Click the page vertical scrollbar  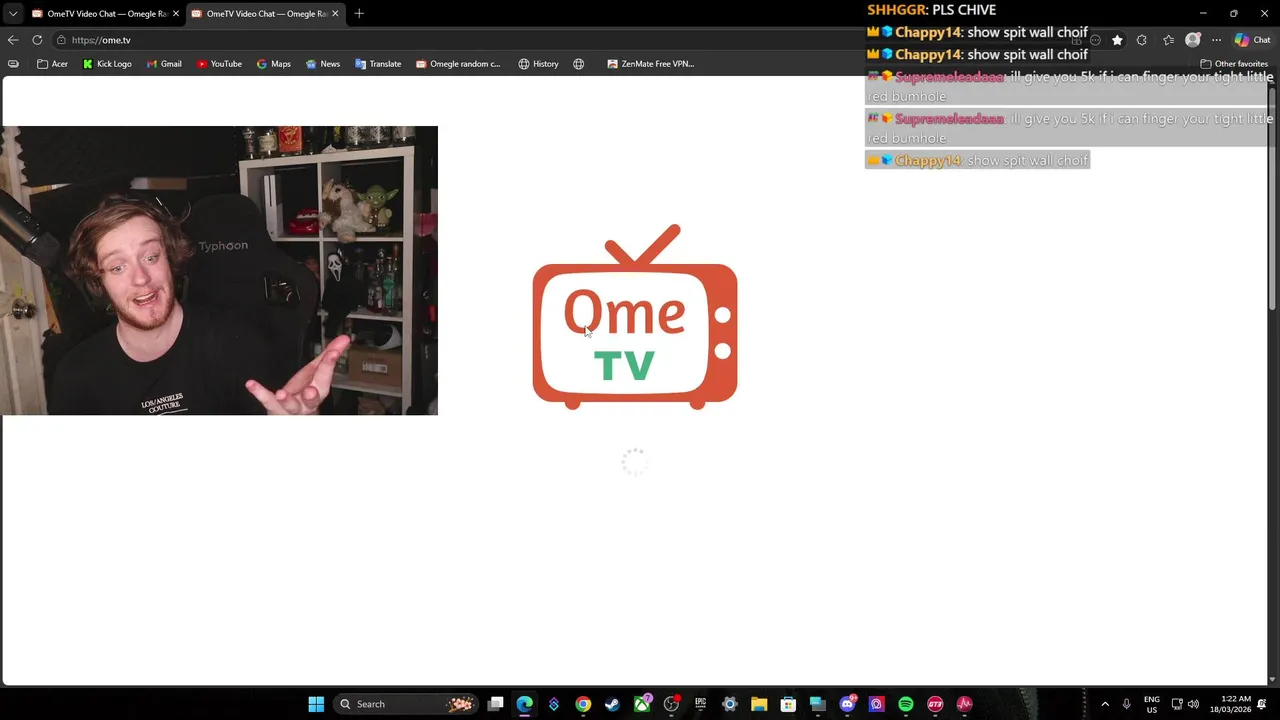1273,200
